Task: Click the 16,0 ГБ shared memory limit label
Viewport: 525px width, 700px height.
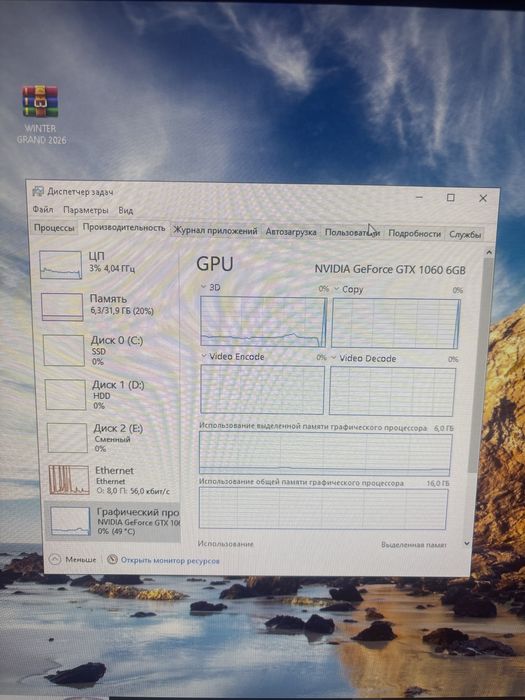Action: [438, 483]
